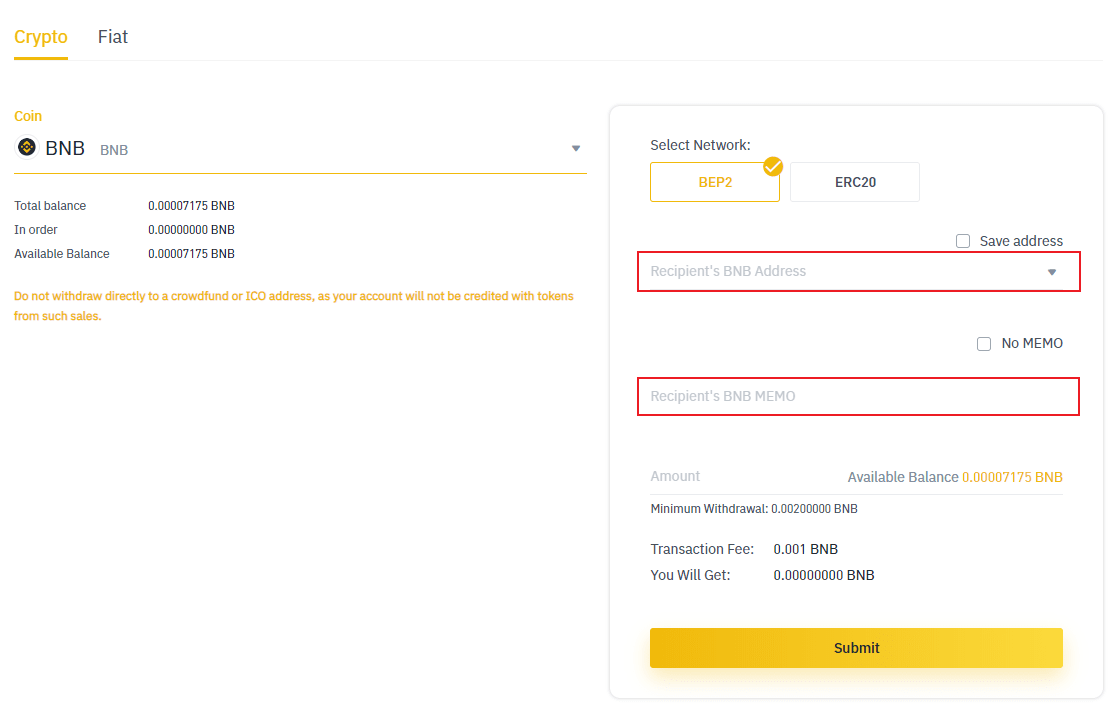
Task: Click the BEP2 selected checkmark badge
Action: (773, 166)
